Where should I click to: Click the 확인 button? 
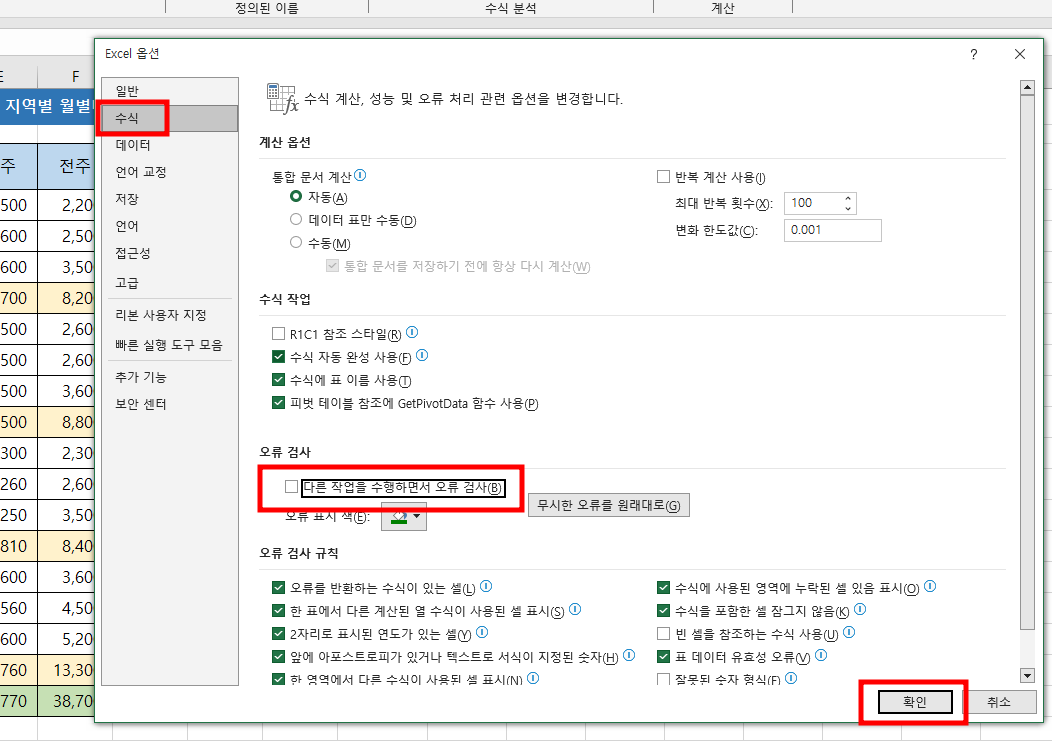[x=915, y=702]
